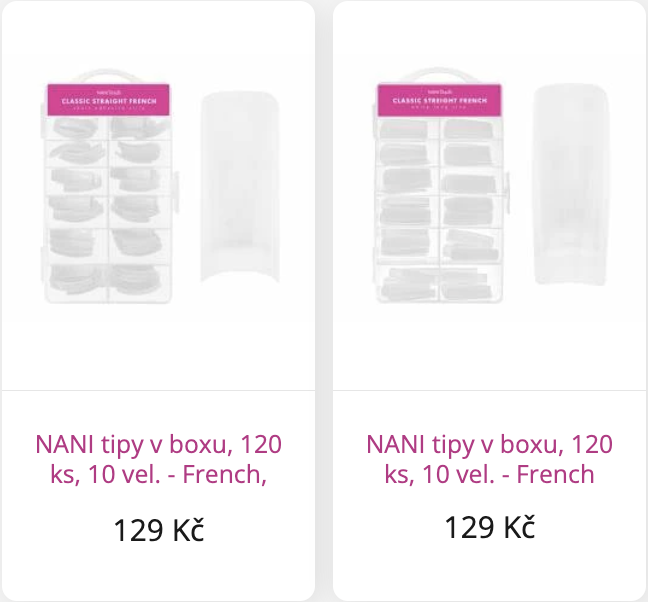Open the left NANI tipy French, product title
This screenshot has width=648, height=602.
pyautogui.click(x=158, y=459)
